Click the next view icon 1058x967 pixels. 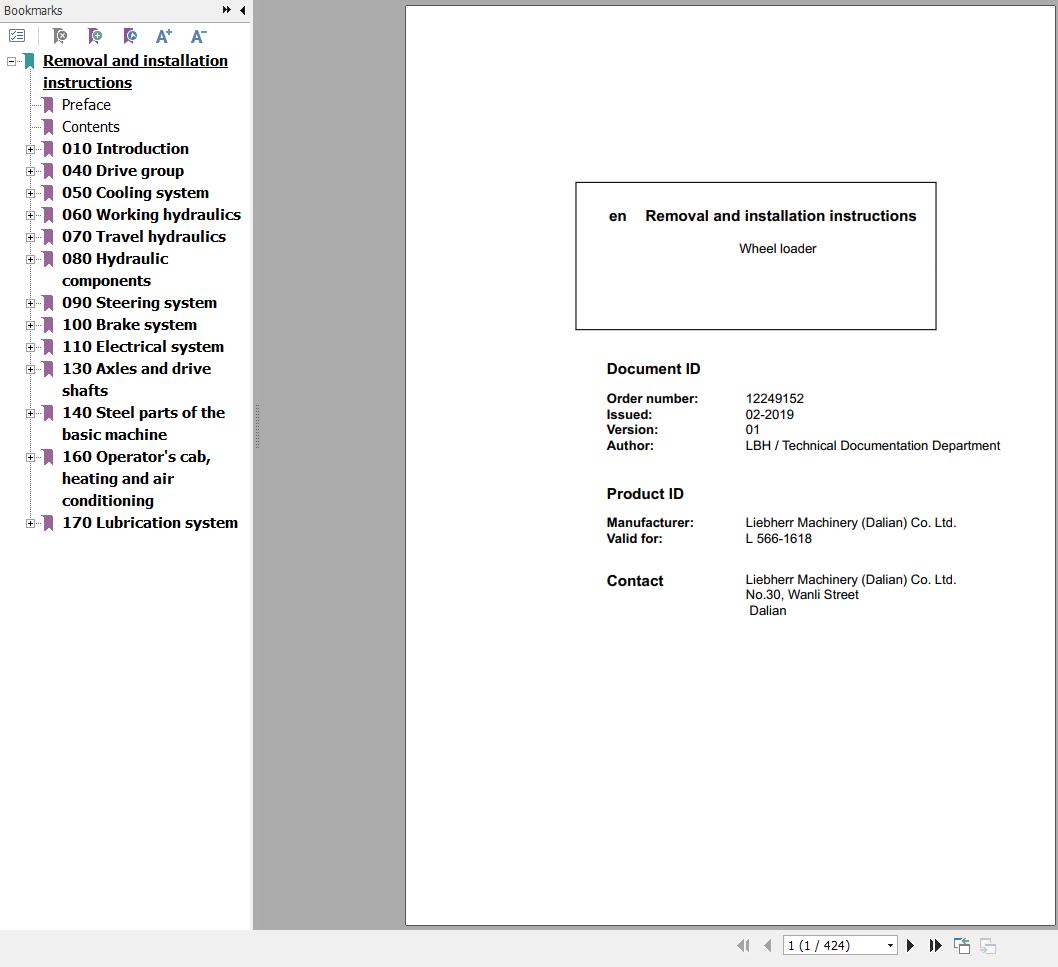click(x=988, y=946)
